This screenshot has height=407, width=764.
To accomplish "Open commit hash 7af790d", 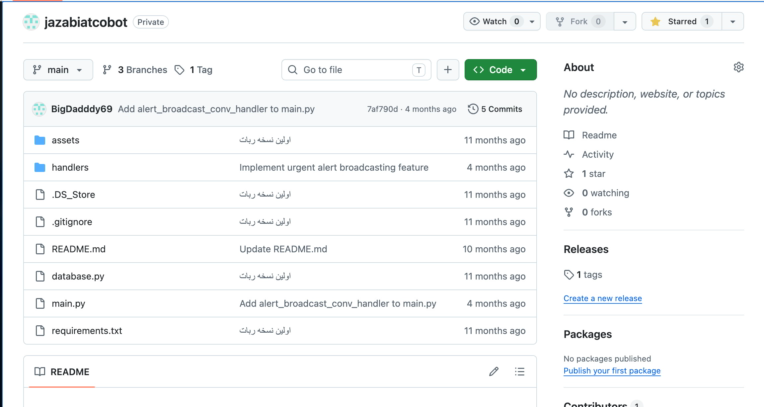I will coord(382,109).
